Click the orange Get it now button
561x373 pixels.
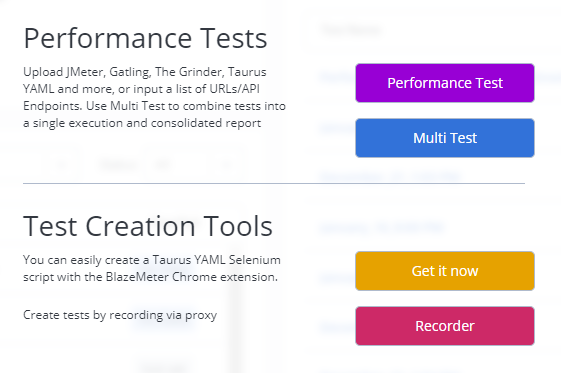coord(445,271)
